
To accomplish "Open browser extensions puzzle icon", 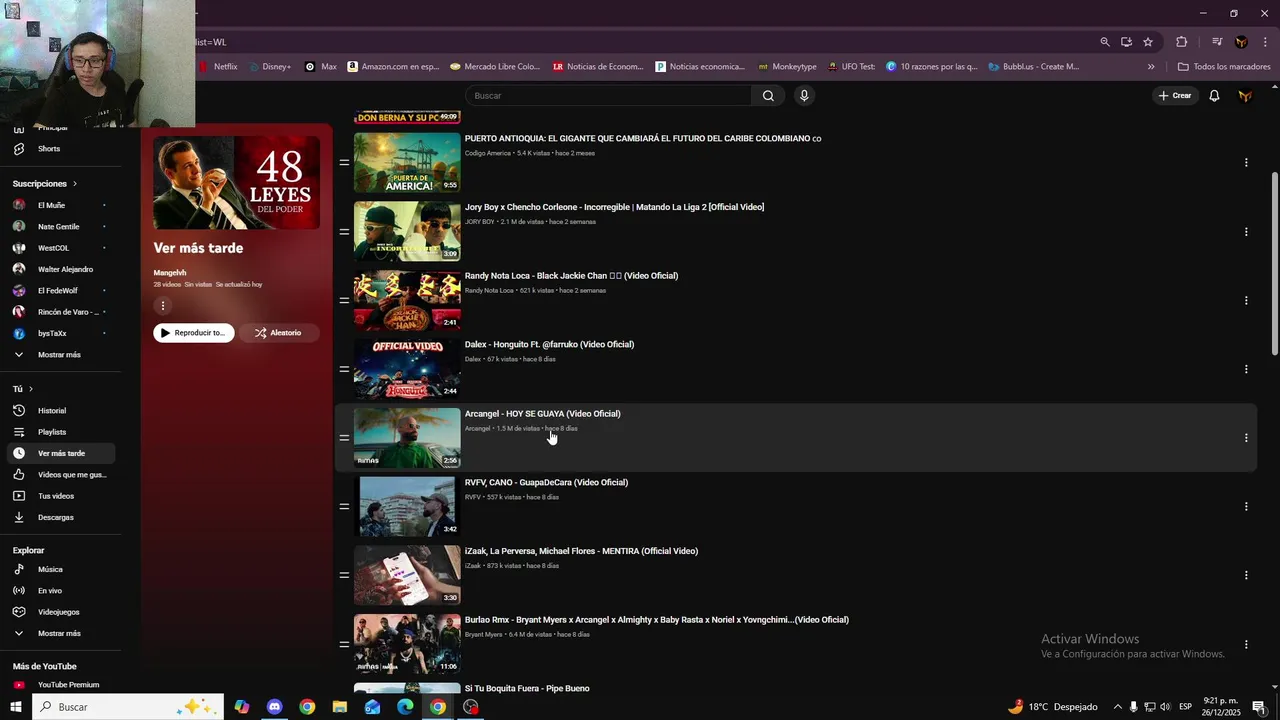I will pos(1181,42).
